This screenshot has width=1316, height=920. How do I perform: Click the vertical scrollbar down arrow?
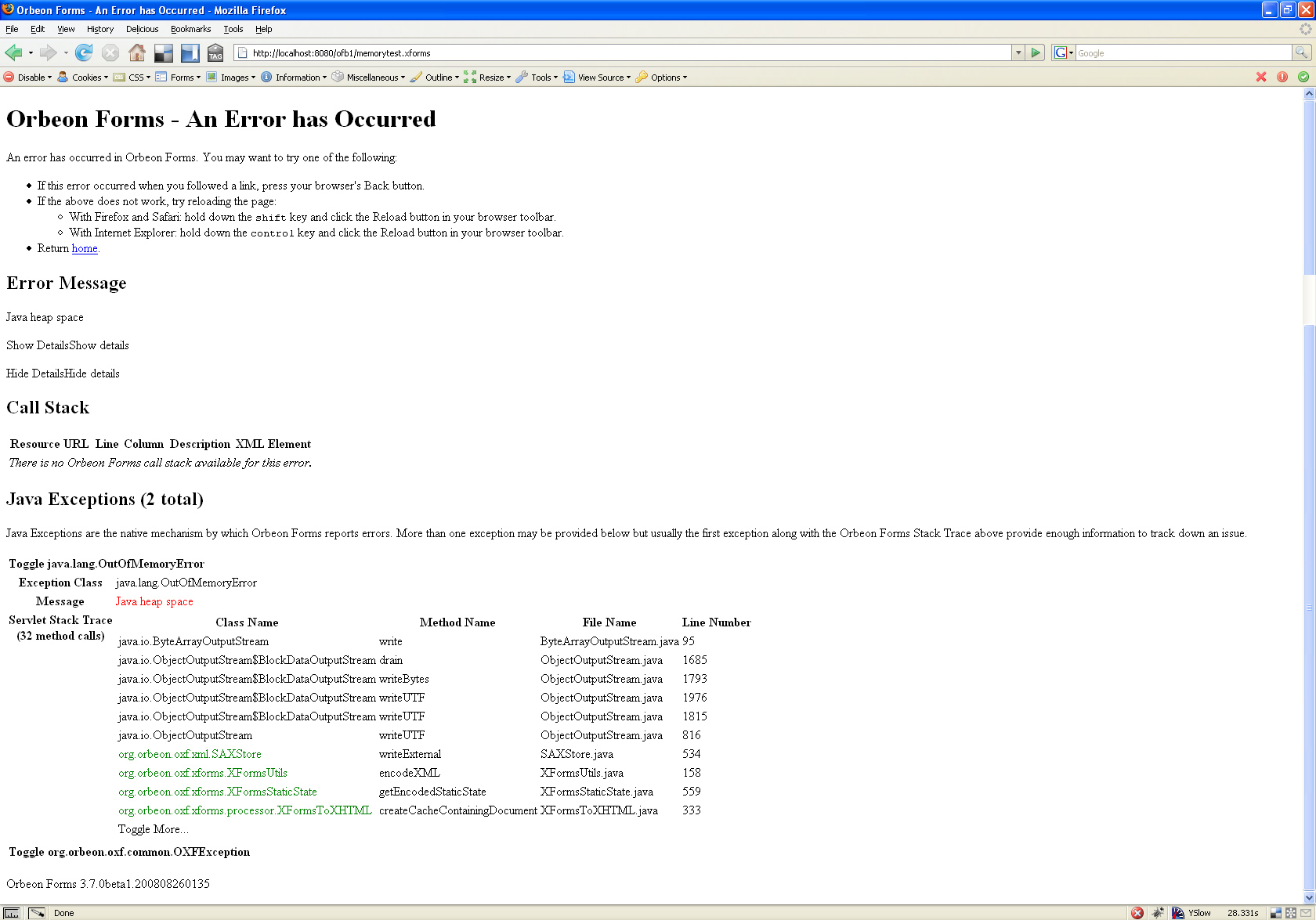tap(1309, 898)
